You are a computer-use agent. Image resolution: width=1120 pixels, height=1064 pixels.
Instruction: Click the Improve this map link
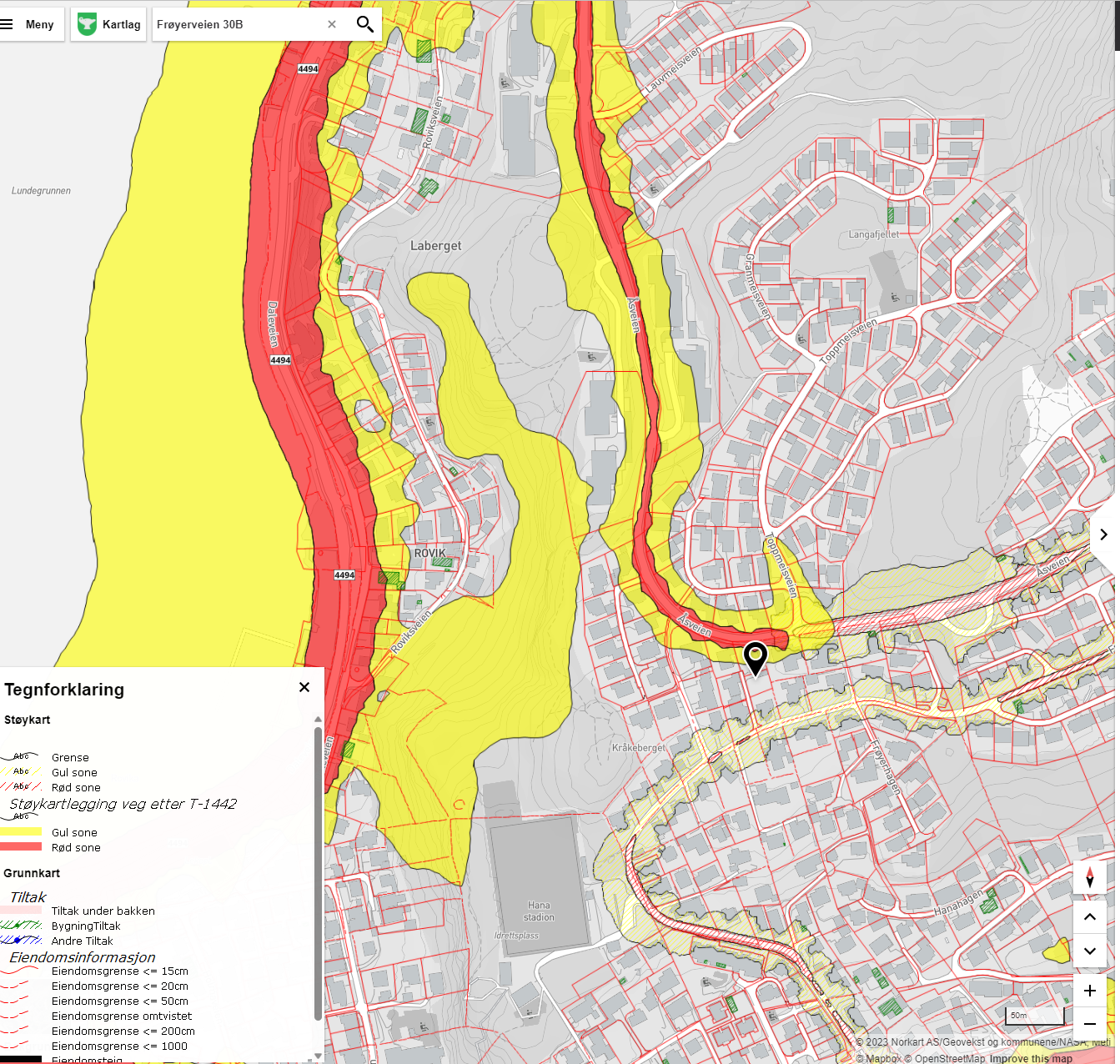point(1031,1058)
